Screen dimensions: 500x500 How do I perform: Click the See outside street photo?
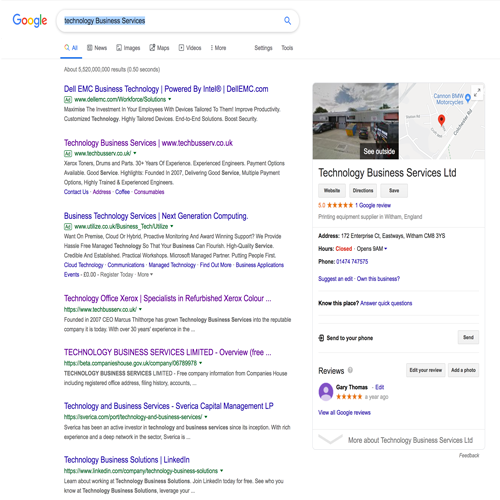pos(356,121)
